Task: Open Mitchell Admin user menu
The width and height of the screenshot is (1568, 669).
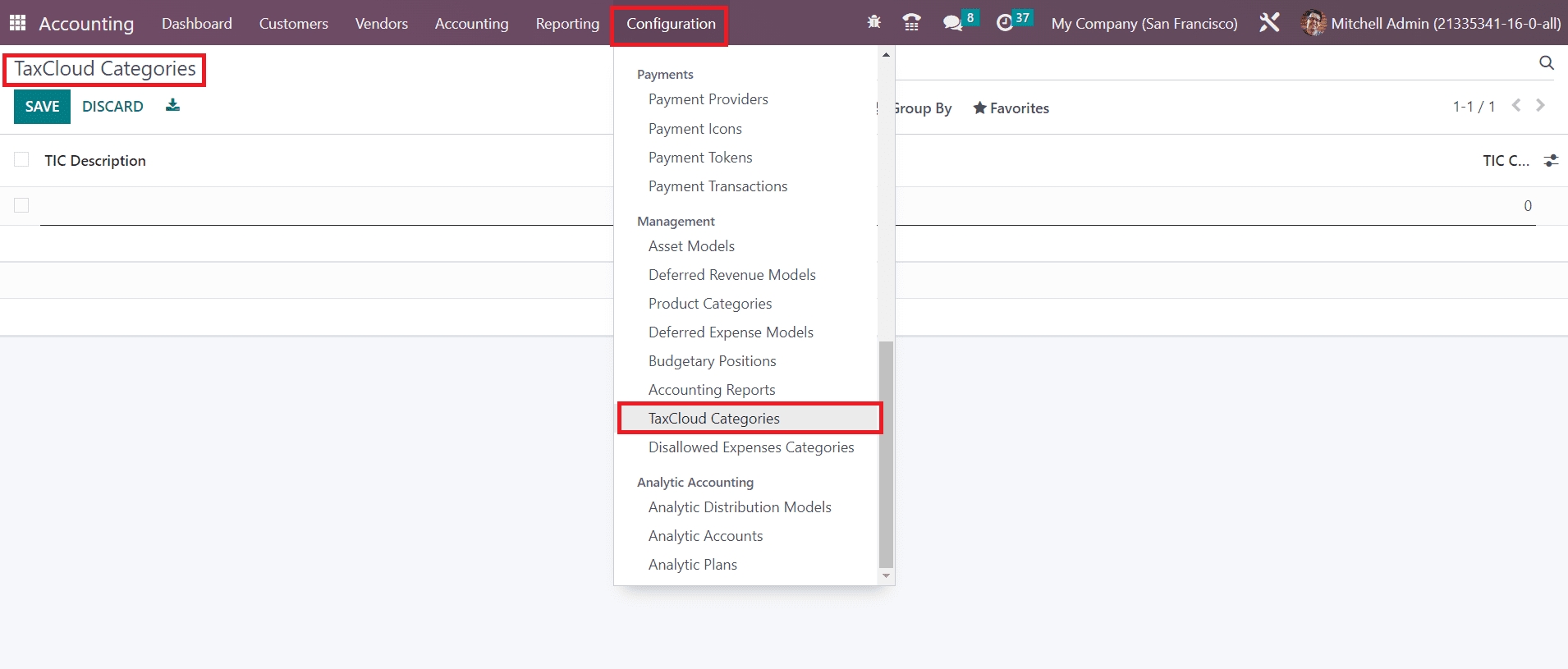Action: (1431, 23)
